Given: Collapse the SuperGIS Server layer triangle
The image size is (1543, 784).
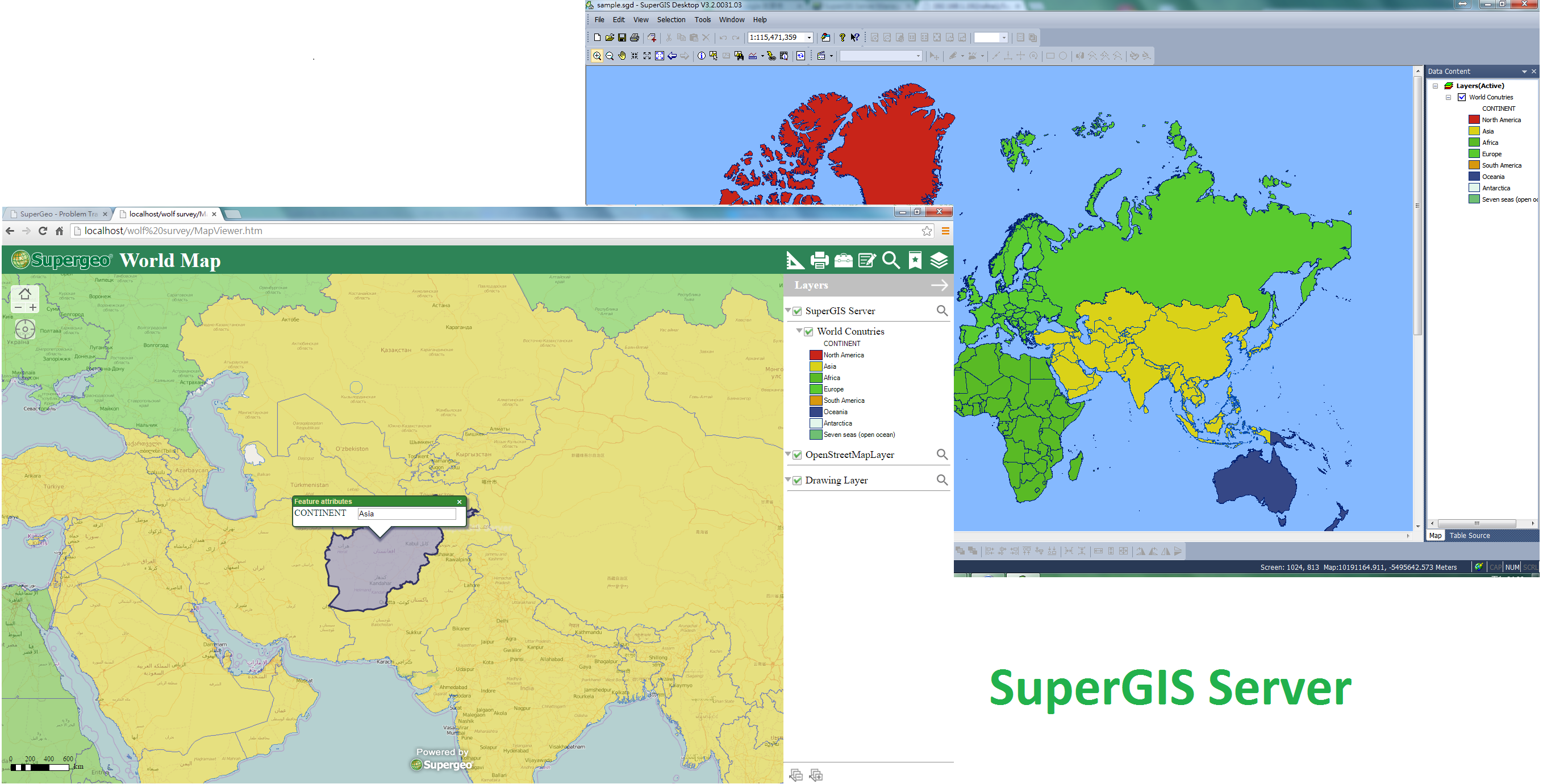Looking at the screenshot, I should coord(789,310).
